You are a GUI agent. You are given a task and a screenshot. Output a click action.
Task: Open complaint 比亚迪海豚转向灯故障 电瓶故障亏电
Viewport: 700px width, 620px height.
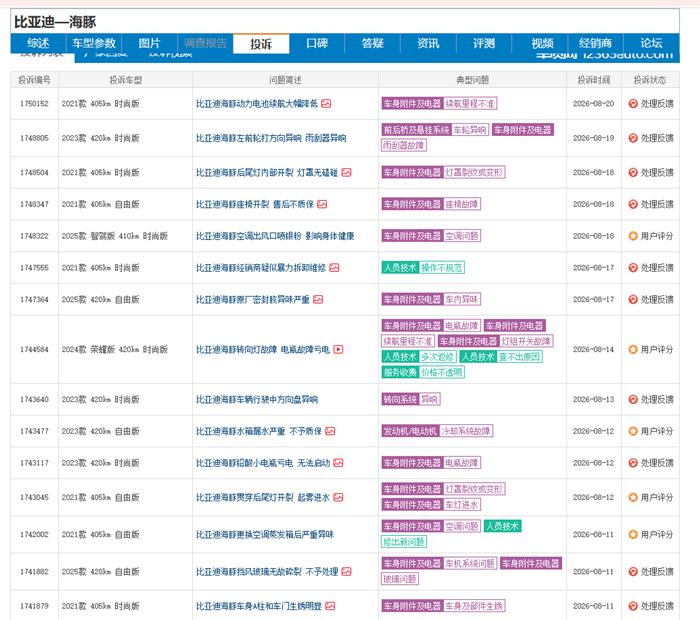tap(263, 350)
